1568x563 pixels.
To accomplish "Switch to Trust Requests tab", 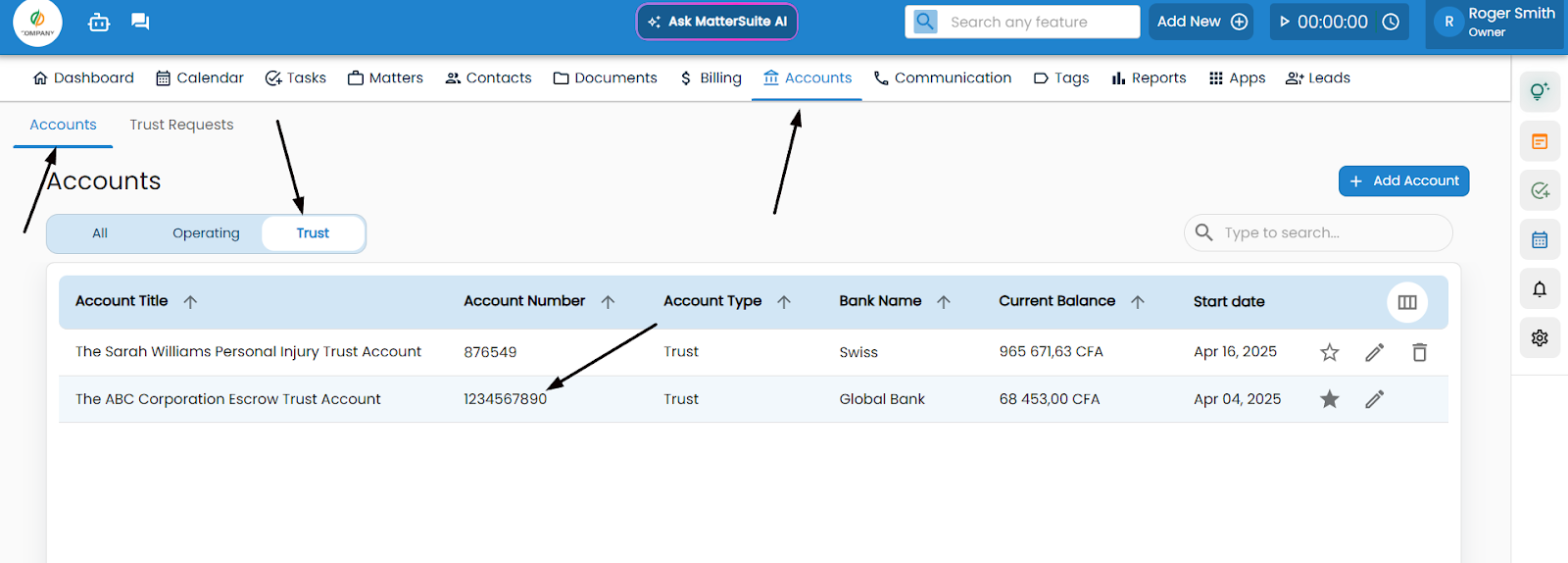I will click(181, 125).
